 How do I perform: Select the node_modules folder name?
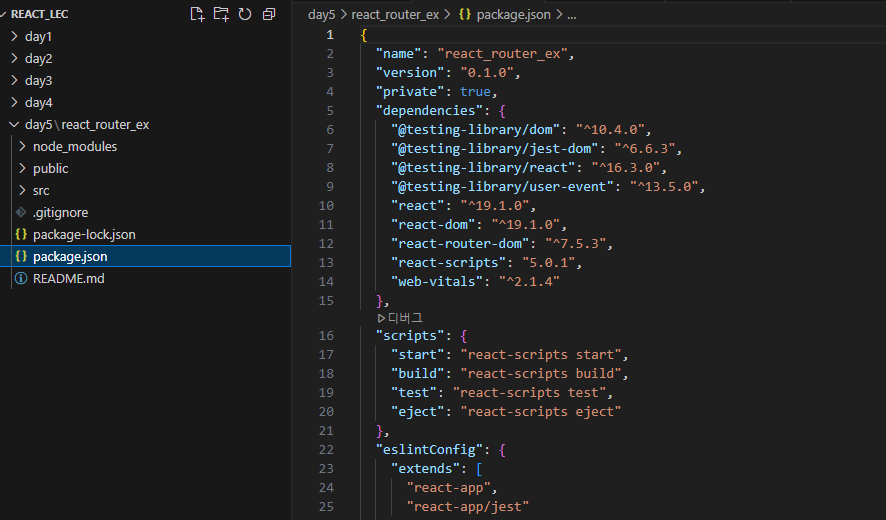(75, 147)
